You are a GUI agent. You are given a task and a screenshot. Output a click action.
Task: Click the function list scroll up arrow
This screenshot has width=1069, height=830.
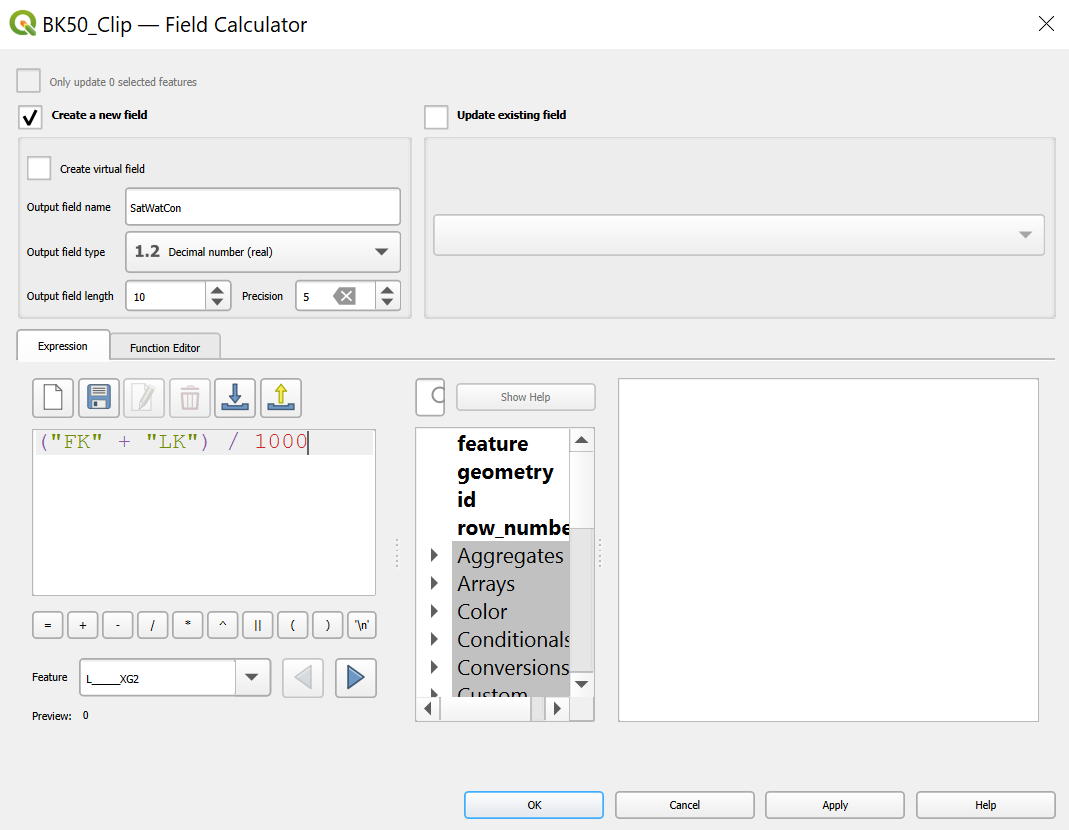pyautogui.click(x=582, y=440)
